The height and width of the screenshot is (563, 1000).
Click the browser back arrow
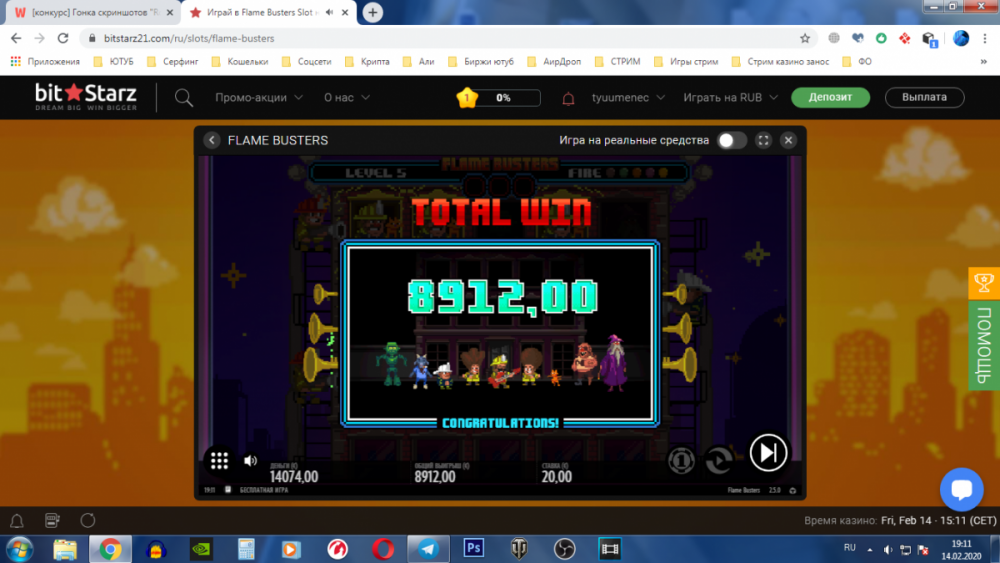tap(16, 38)
